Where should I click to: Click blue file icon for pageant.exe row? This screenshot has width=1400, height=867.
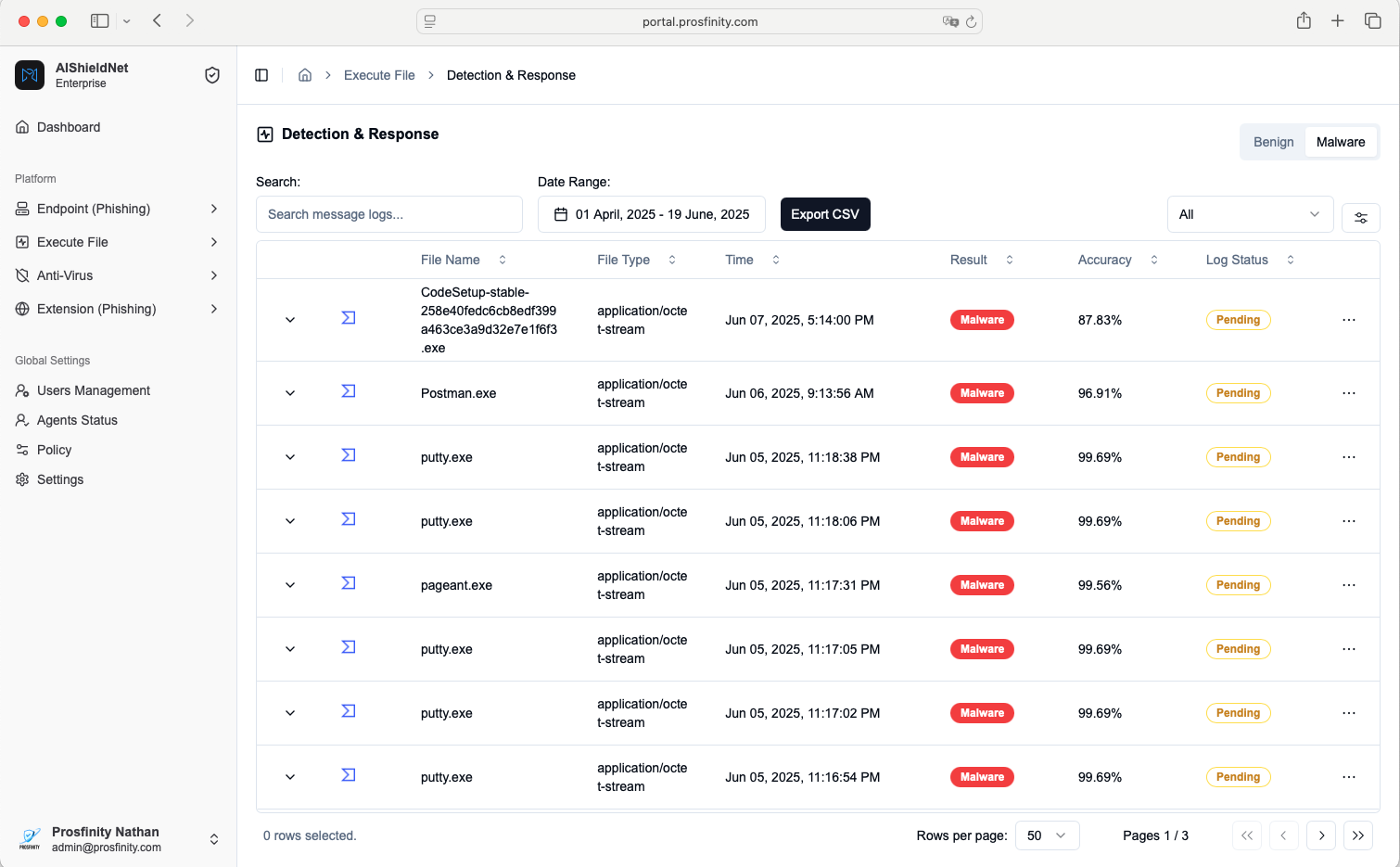[349, 583]
